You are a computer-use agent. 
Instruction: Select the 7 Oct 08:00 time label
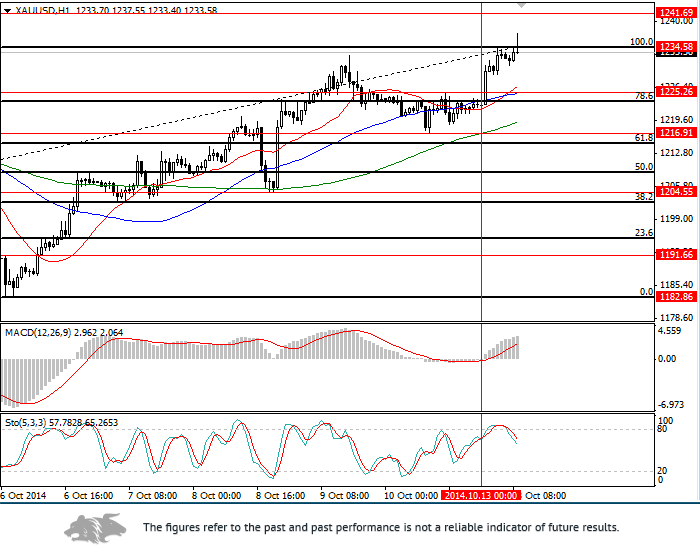(x=153, y=496)
